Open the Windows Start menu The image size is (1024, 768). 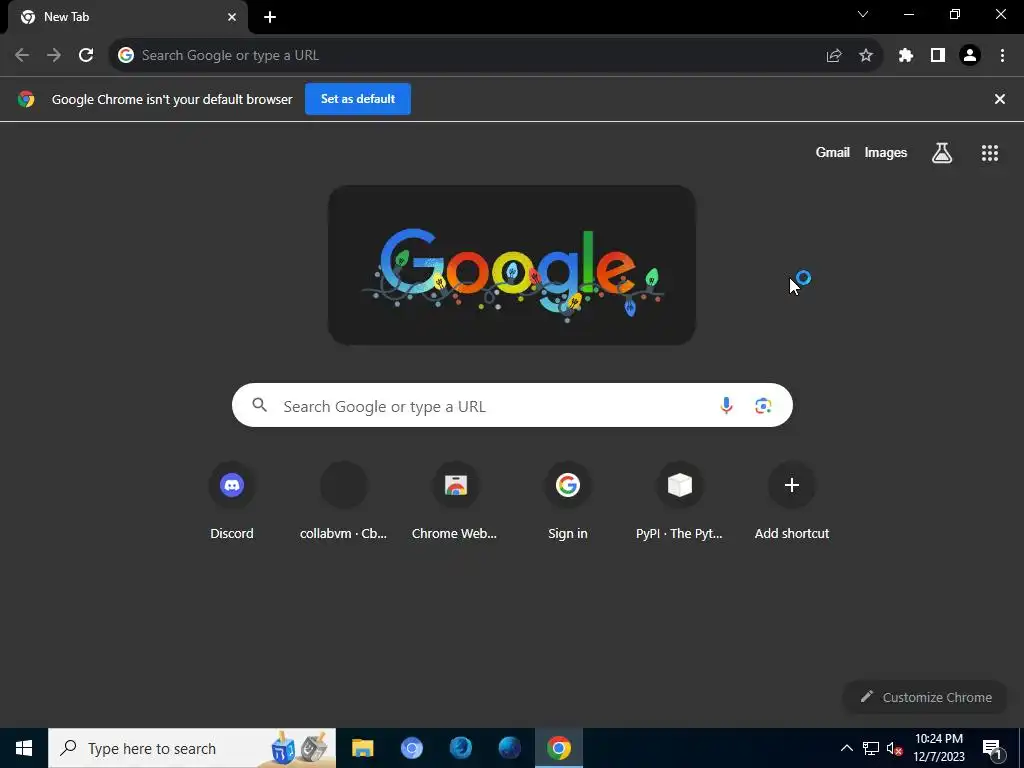[x=24, y=748]
